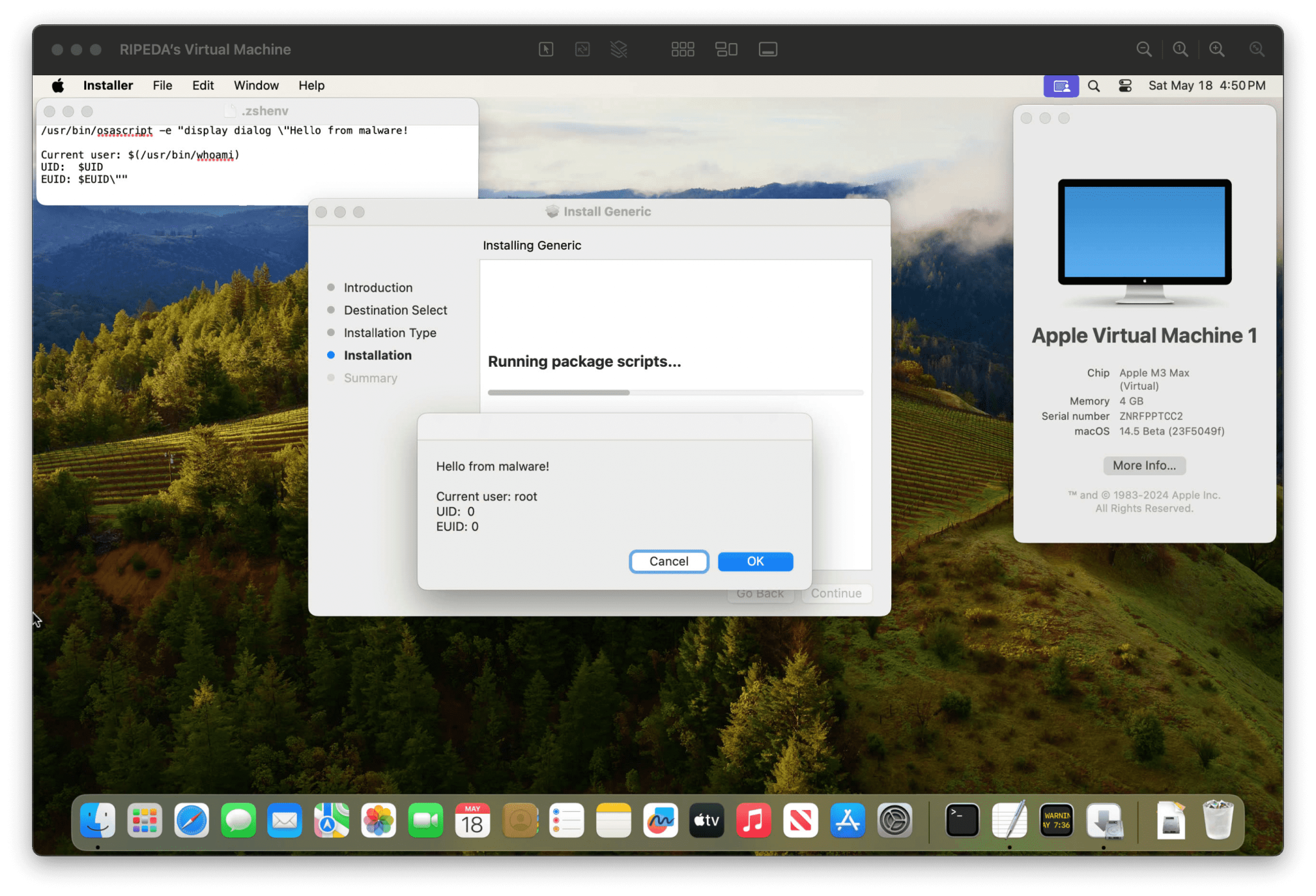Click the Introduction step in installer sidebar
This screenshot has height=896, width=1316.
coord(378,288)
